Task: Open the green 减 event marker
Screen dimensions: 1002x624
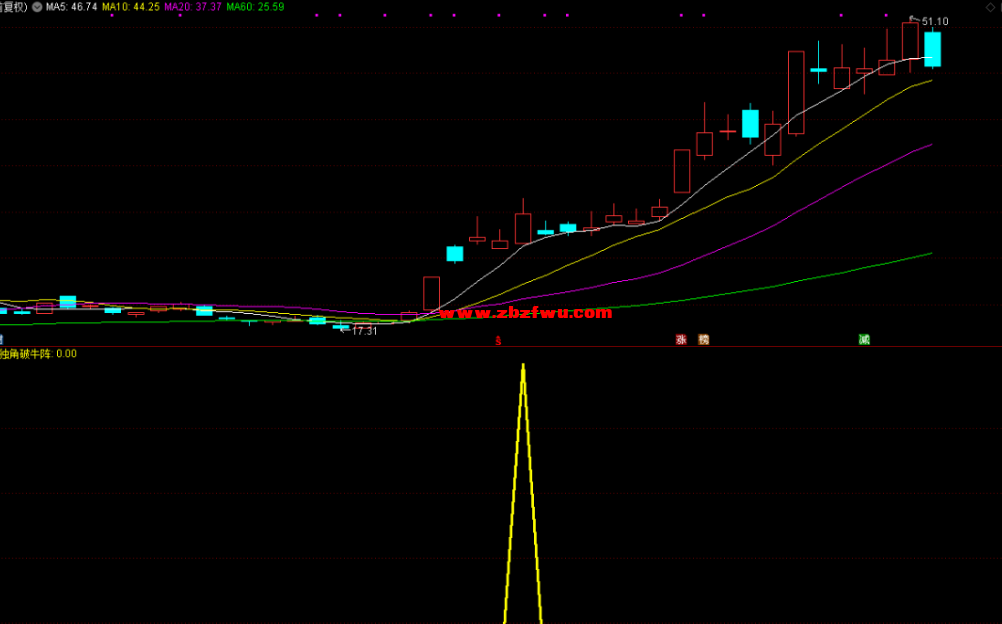Action: pyautogui.click(x=864, y=340)
